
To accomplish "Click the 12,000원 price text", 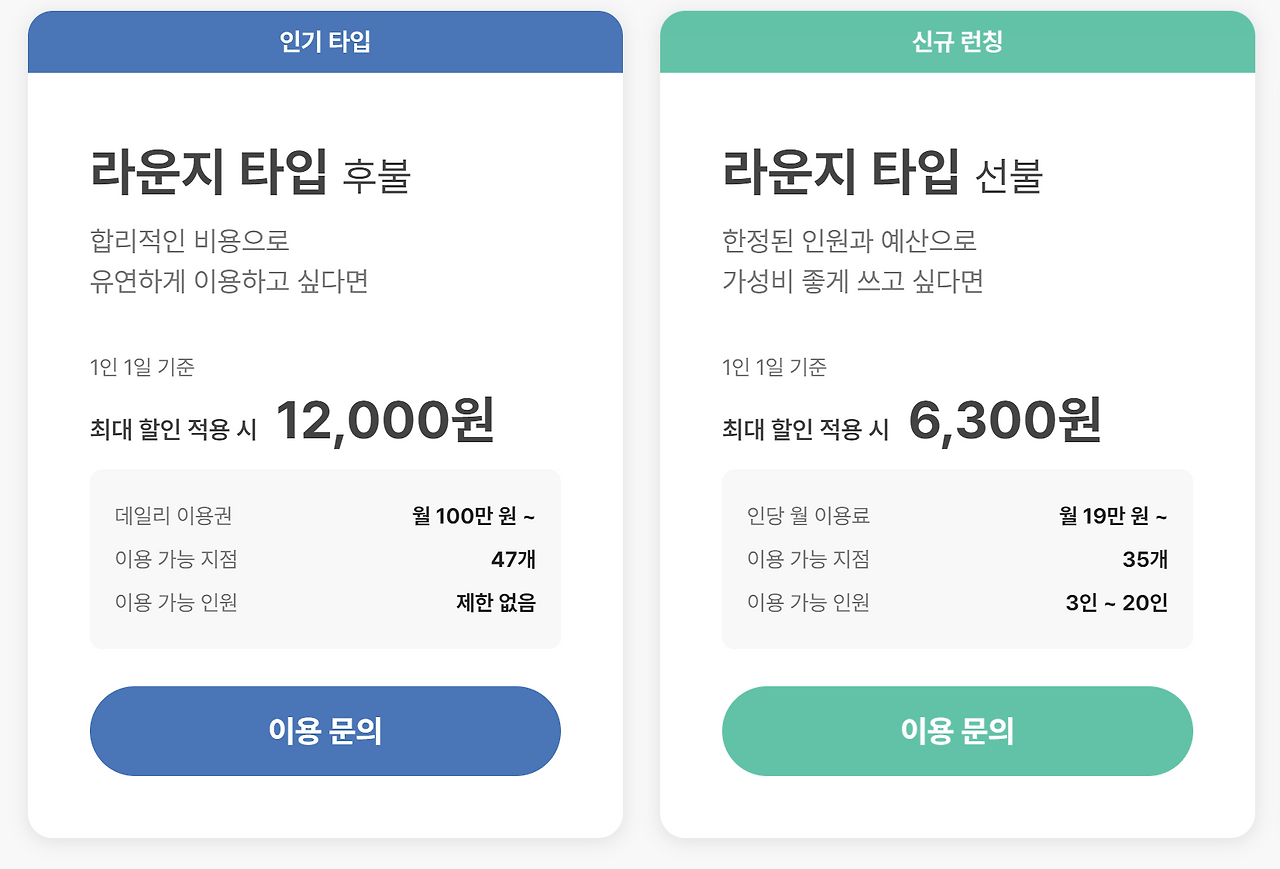I will pyautogui.click(x=383, y=420).
